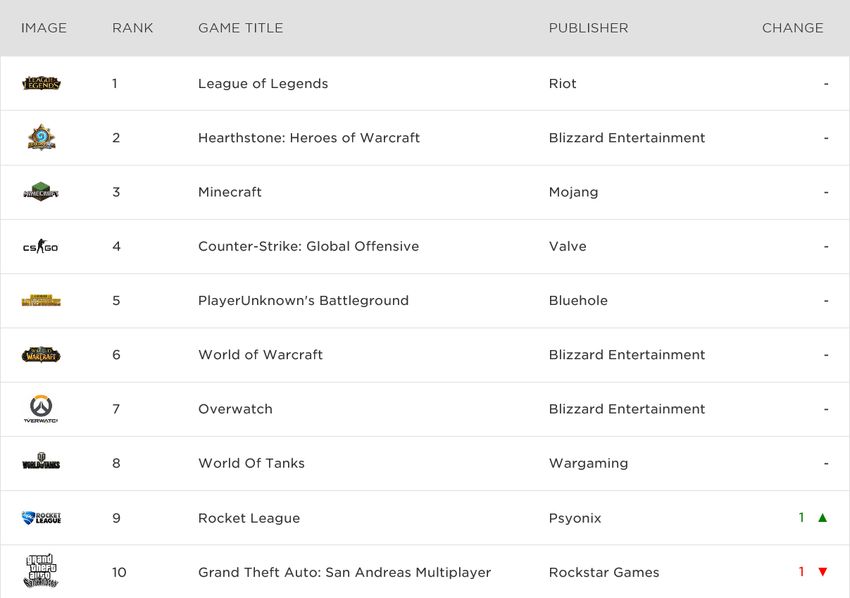The image size is (850, 598).
Task: Click the red change value for Grand Theft Auto
Action: click(x=801, y=571)
